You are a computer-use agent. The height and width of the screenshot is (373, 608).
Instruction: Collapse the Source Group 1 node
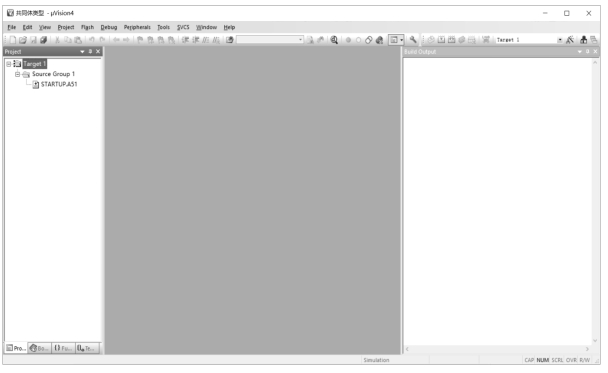coord(17,74)
